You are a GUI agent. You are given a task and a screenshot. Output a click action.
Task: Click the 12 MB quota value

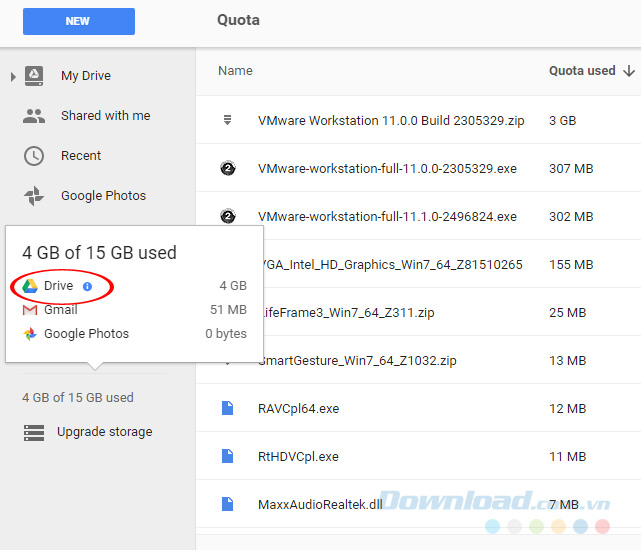[567, 409]
